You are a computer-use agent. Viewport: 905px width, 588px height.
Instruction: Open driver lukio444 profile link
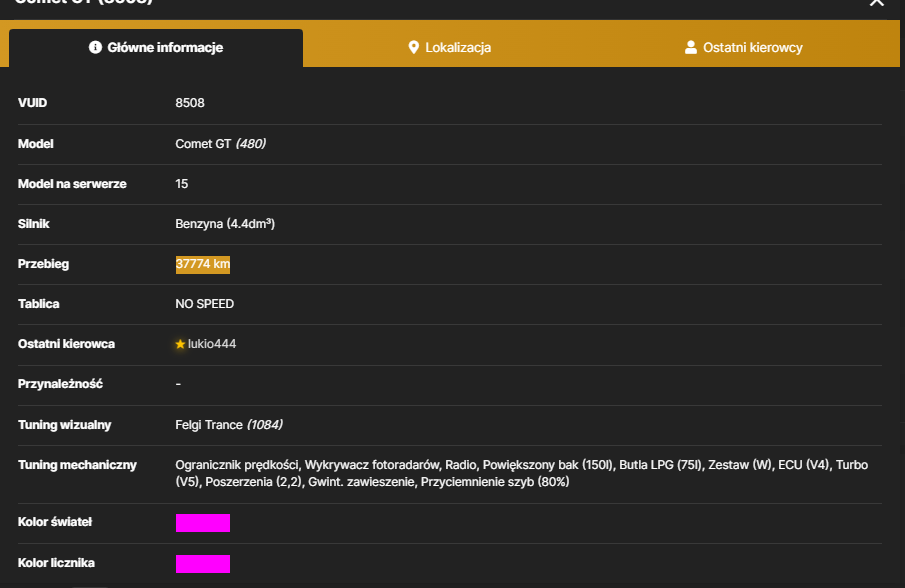point(212,344)
